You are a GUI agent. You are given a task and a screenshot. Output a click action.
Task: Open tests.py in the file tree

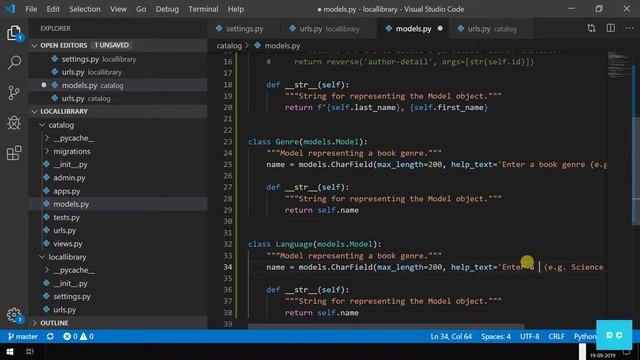coord(118,217)
